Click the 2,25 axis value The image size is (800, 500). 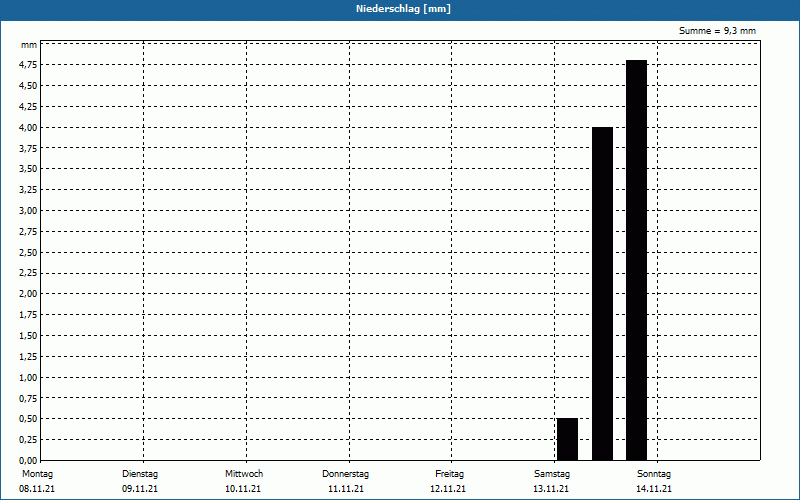28,273
